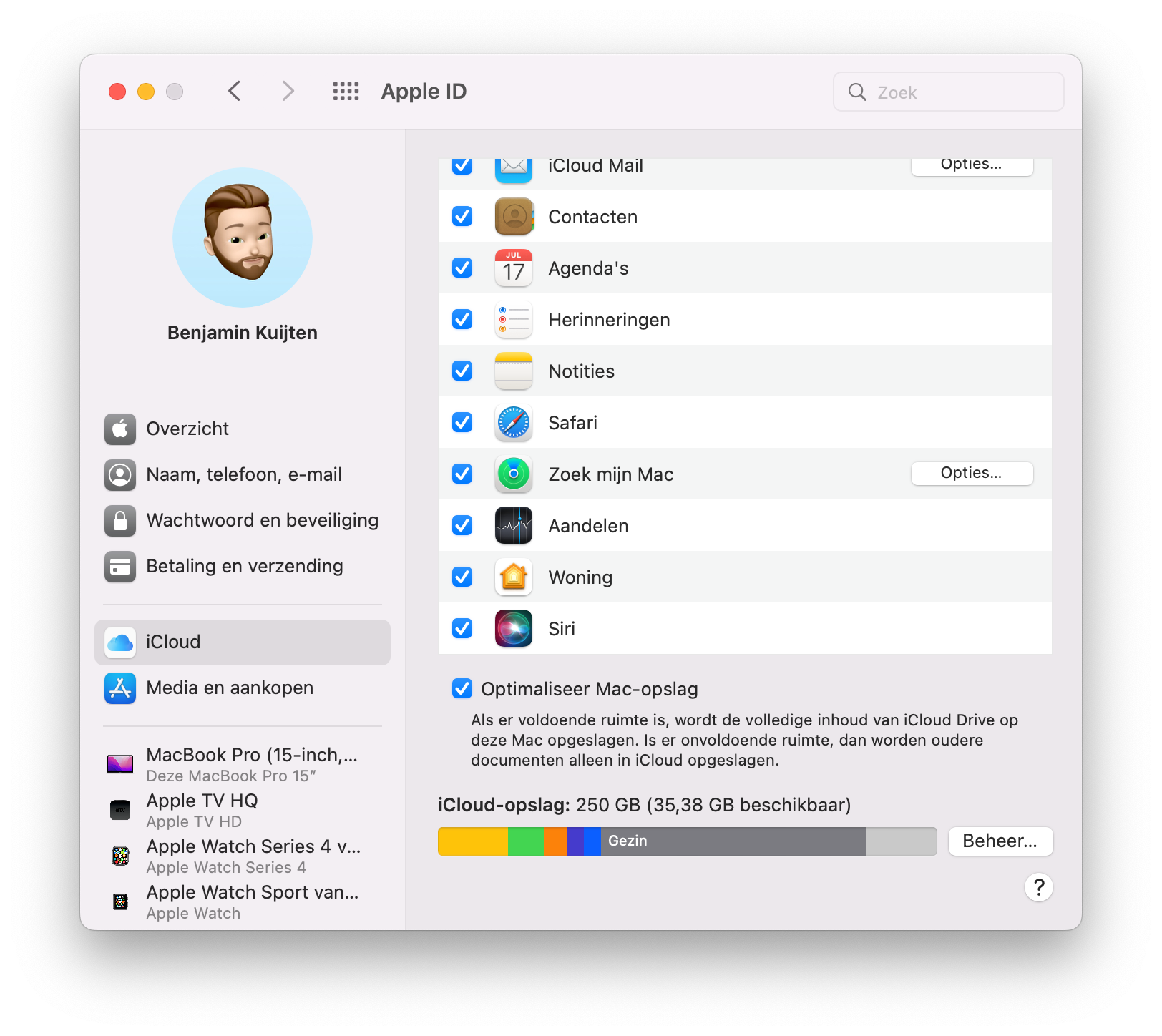Open the Overzicht sidebar section

pos(187,429)
